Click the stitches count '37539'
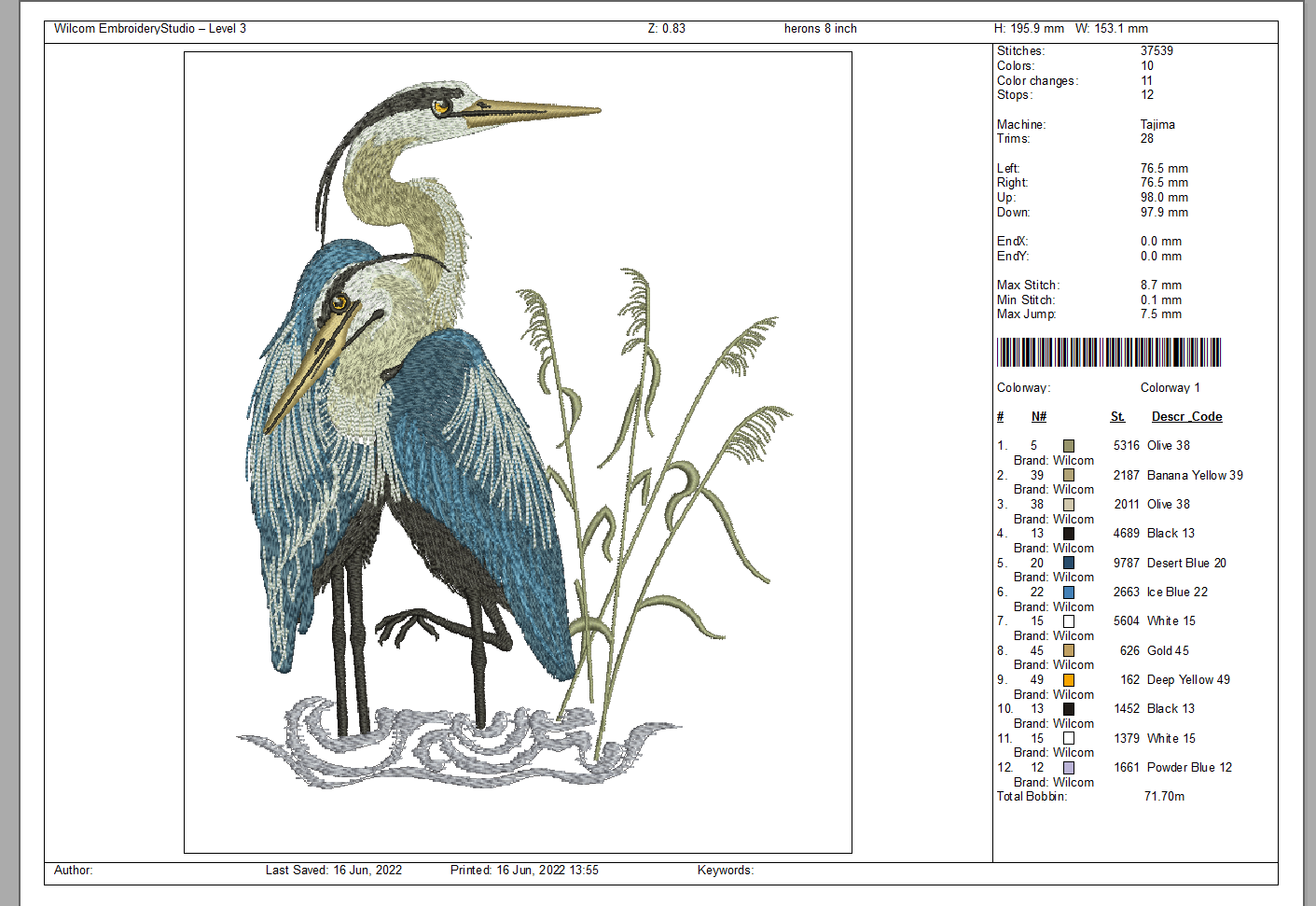The image size is (1316, 906). click(x=1157, y=51)
